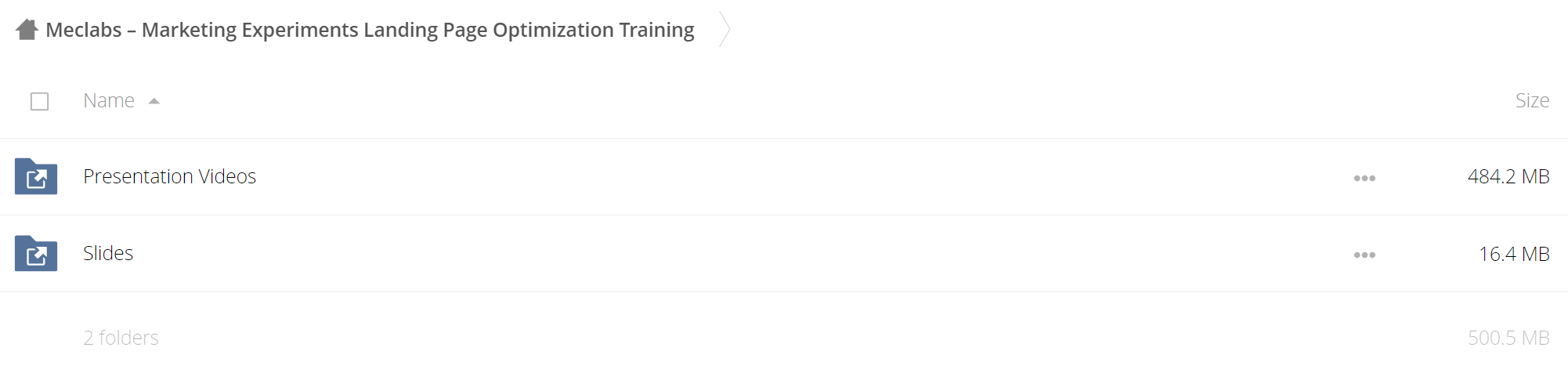Open the Presentation Videos folder
The image size is (1568, 387).
[169, 176]
